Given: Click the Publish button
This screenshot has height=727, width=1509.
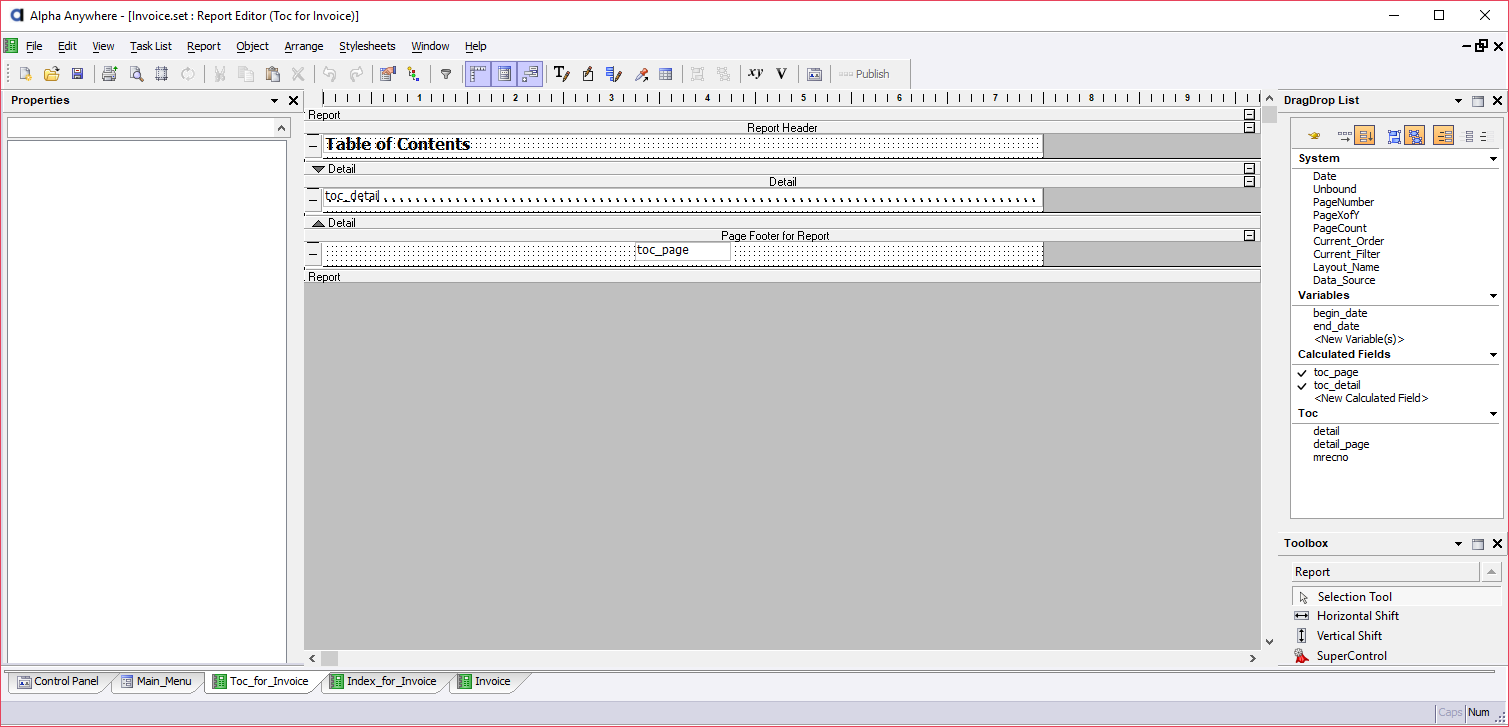Looking at the screenshot, I should (864, 74).
